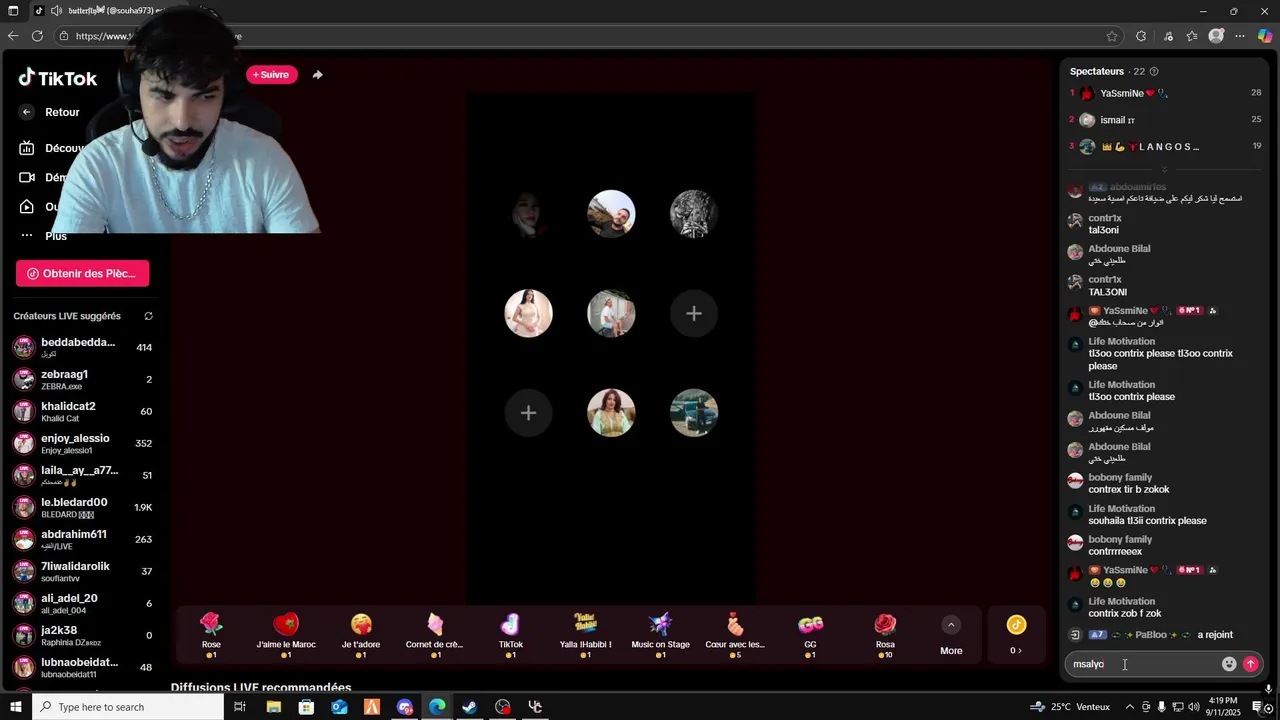Send the chat message arrow
The height and width of the screenshot is (720, 1280).
tap(1250, 664)
